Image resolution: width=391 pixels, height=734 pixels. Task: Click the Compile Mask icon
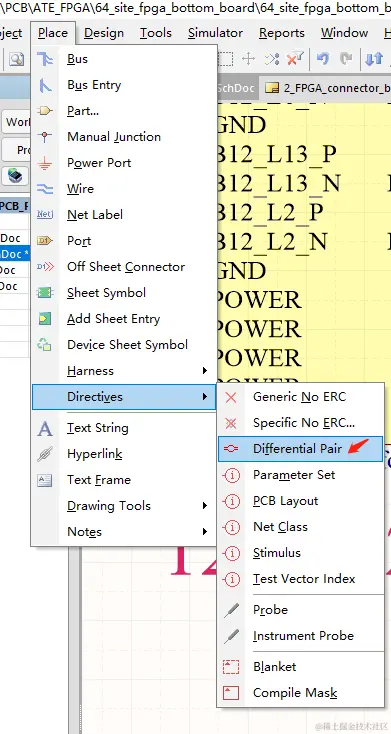click(231, 693)
